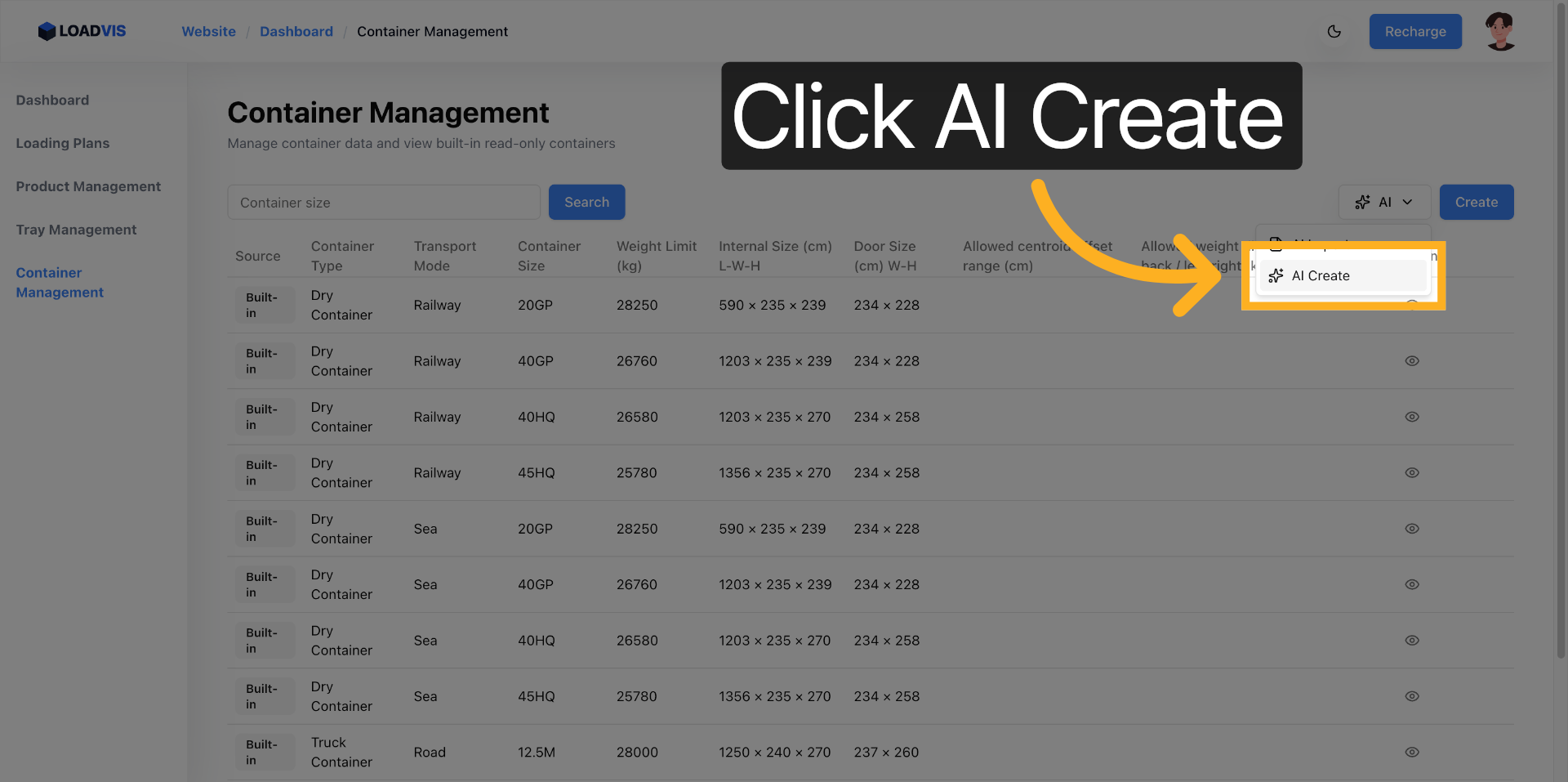Click the Recharge button
Screen dimensions: 1568x782
pyautogui.click(x=1415, y=31)
